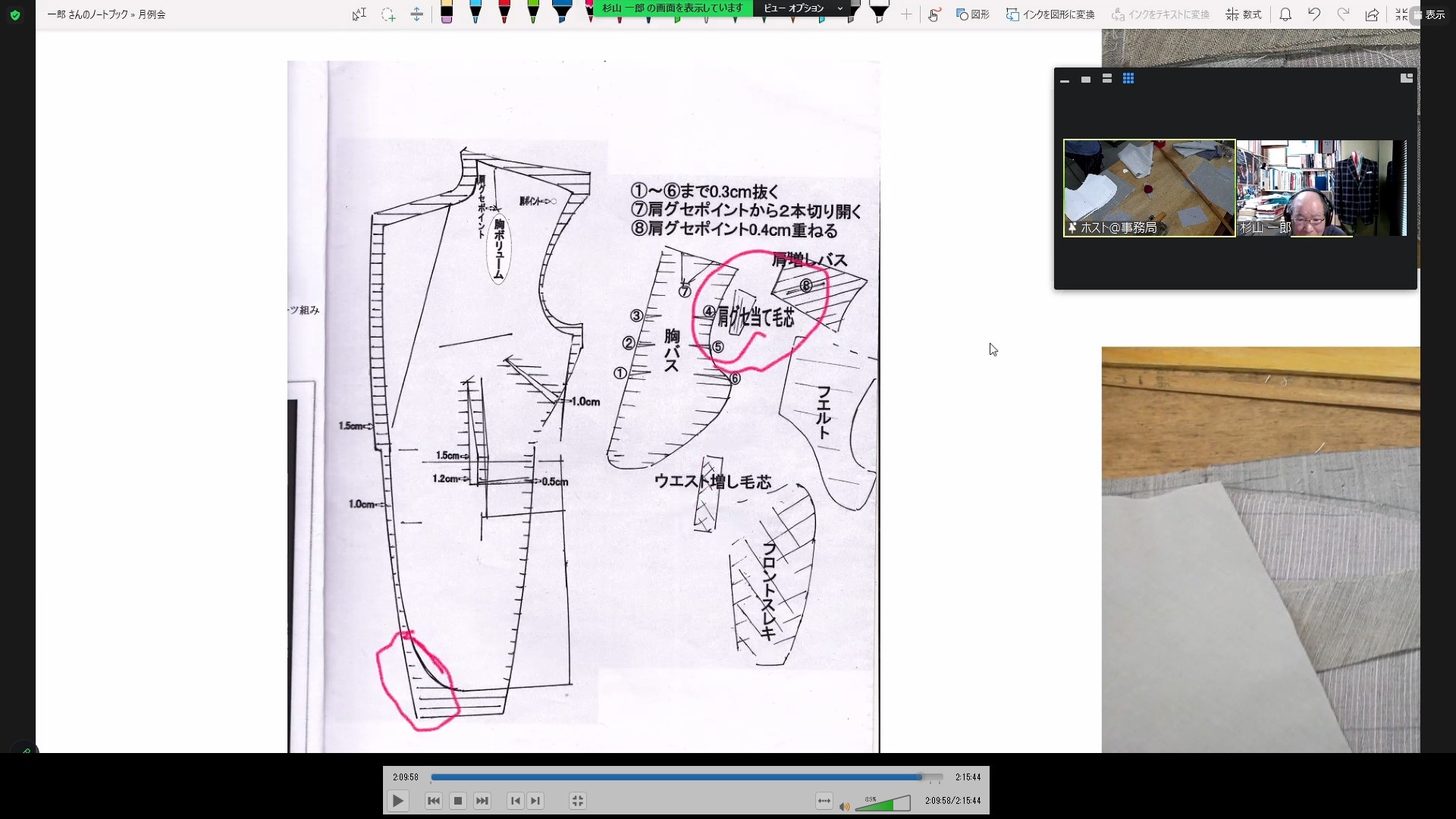Viewport: 1456px width, 819px height.
Task: Open the notifications bell icon
Action: click(1285, 14)
